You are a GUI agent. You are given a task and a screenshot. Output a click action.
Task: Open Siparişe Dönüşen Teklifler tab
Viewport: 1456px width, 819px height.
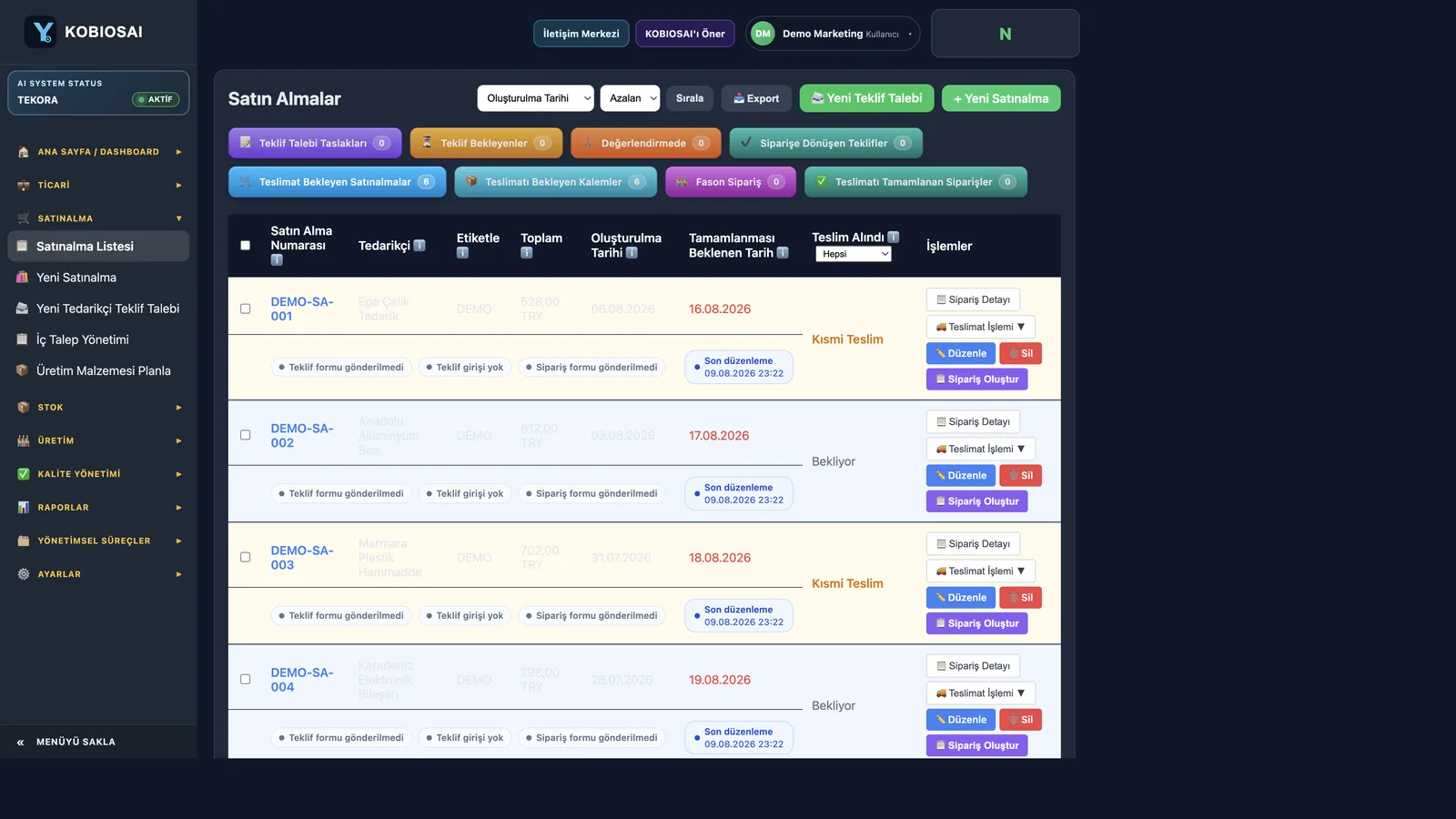coord(826,143)
